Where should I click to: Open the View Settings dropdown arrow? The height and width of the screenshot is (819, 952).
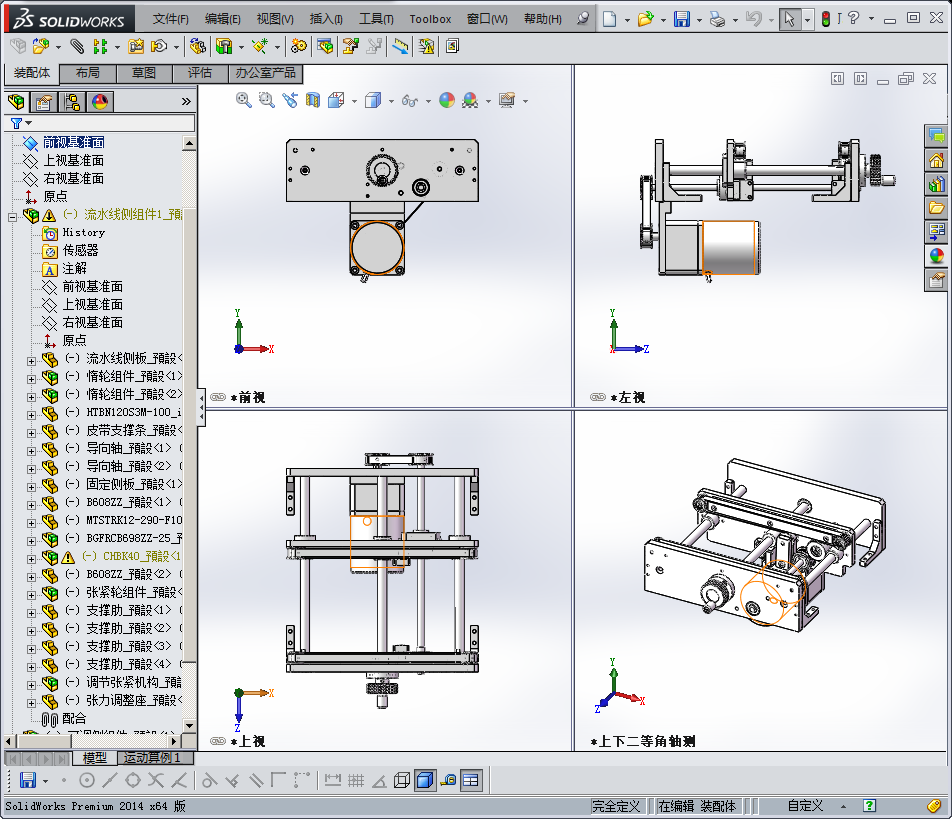pyautogui.click(x=525, y=101)
